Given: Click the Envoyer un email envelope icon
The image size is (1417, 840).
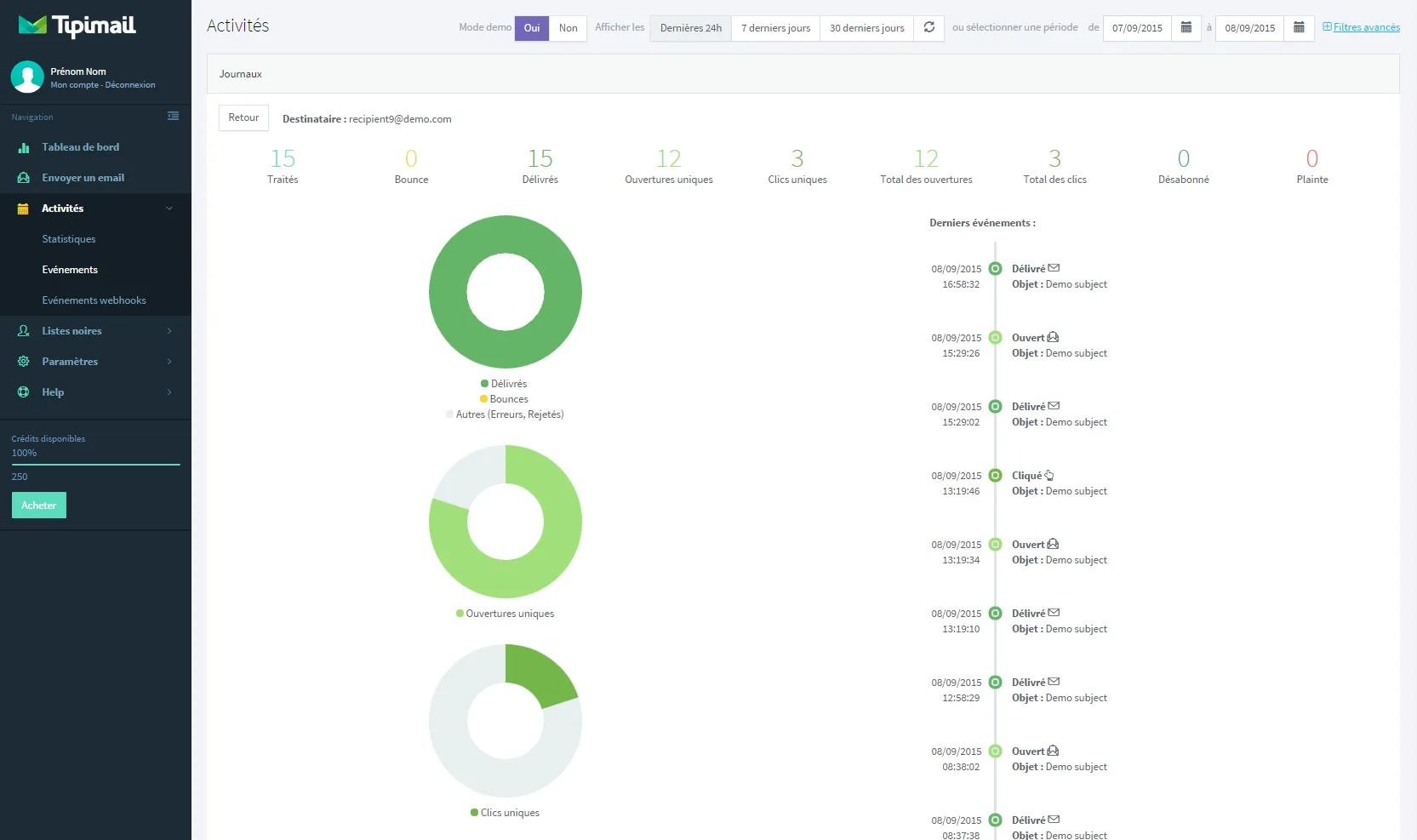Looking at the screenshot, I should point(24,178).
